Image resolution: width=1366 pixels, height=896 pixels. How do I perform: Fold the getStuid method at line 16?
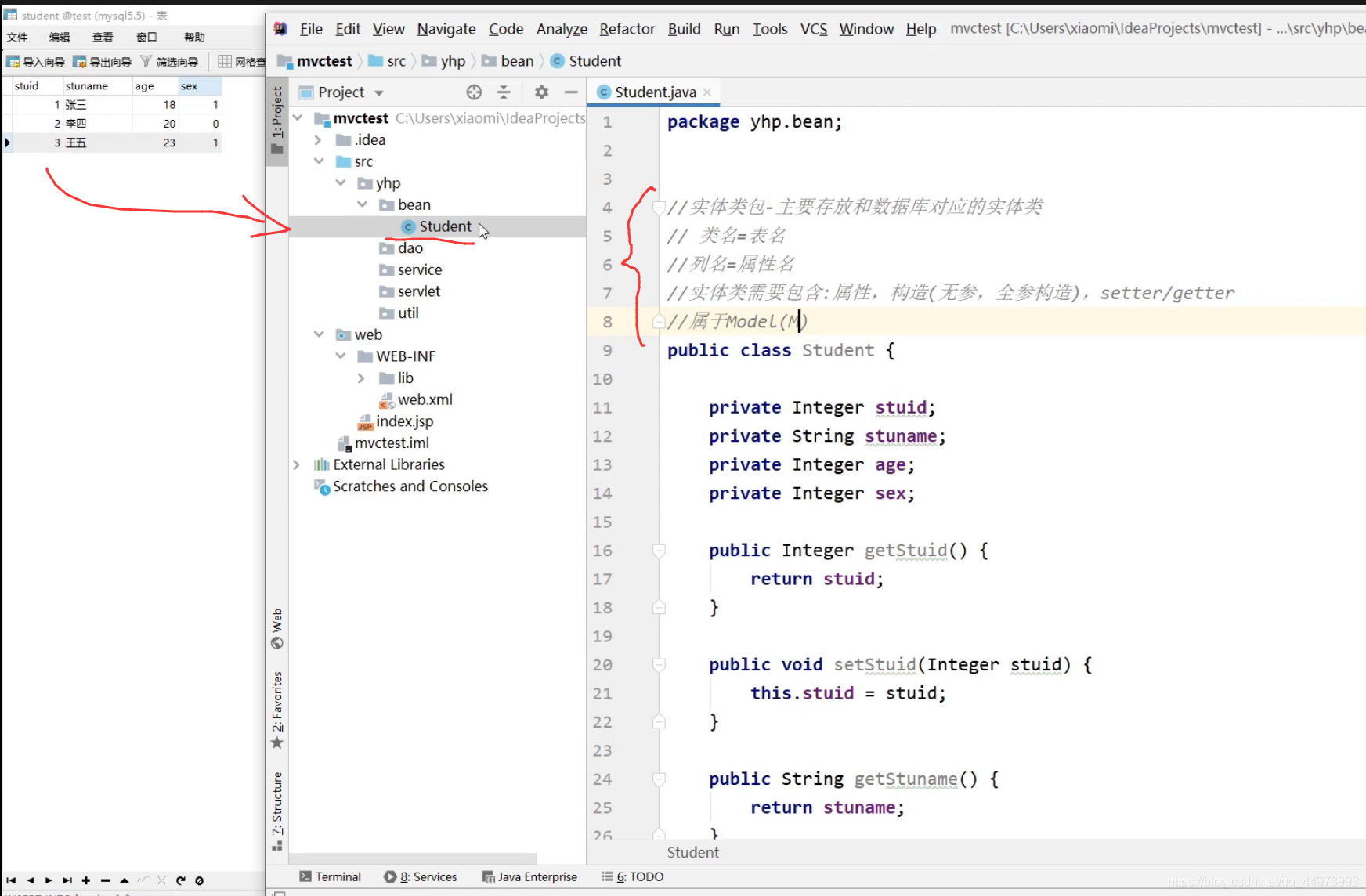[x=660, y=551]
